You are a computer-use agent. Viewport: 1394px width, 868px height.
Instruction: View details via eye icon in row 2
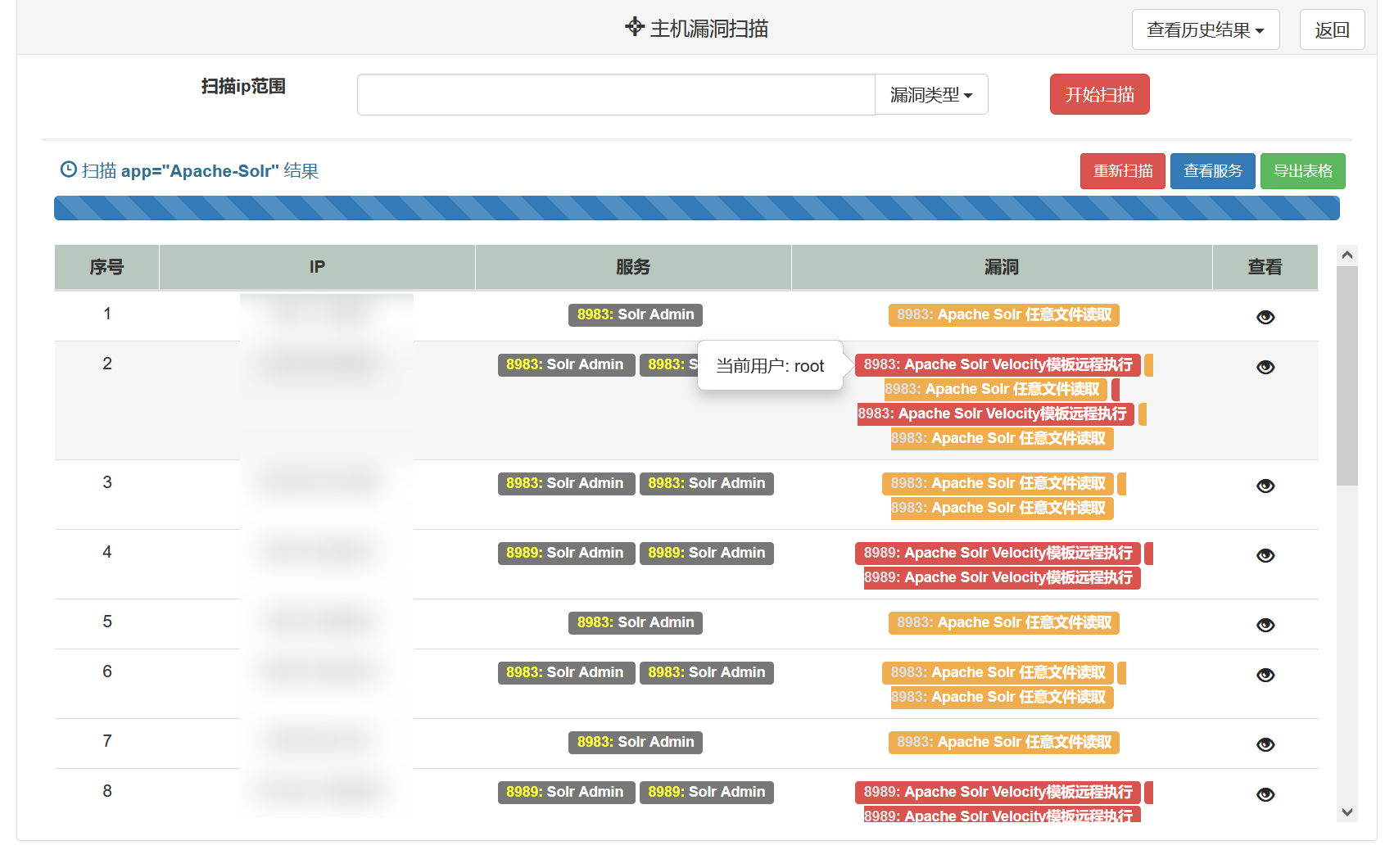point(1265,367)
